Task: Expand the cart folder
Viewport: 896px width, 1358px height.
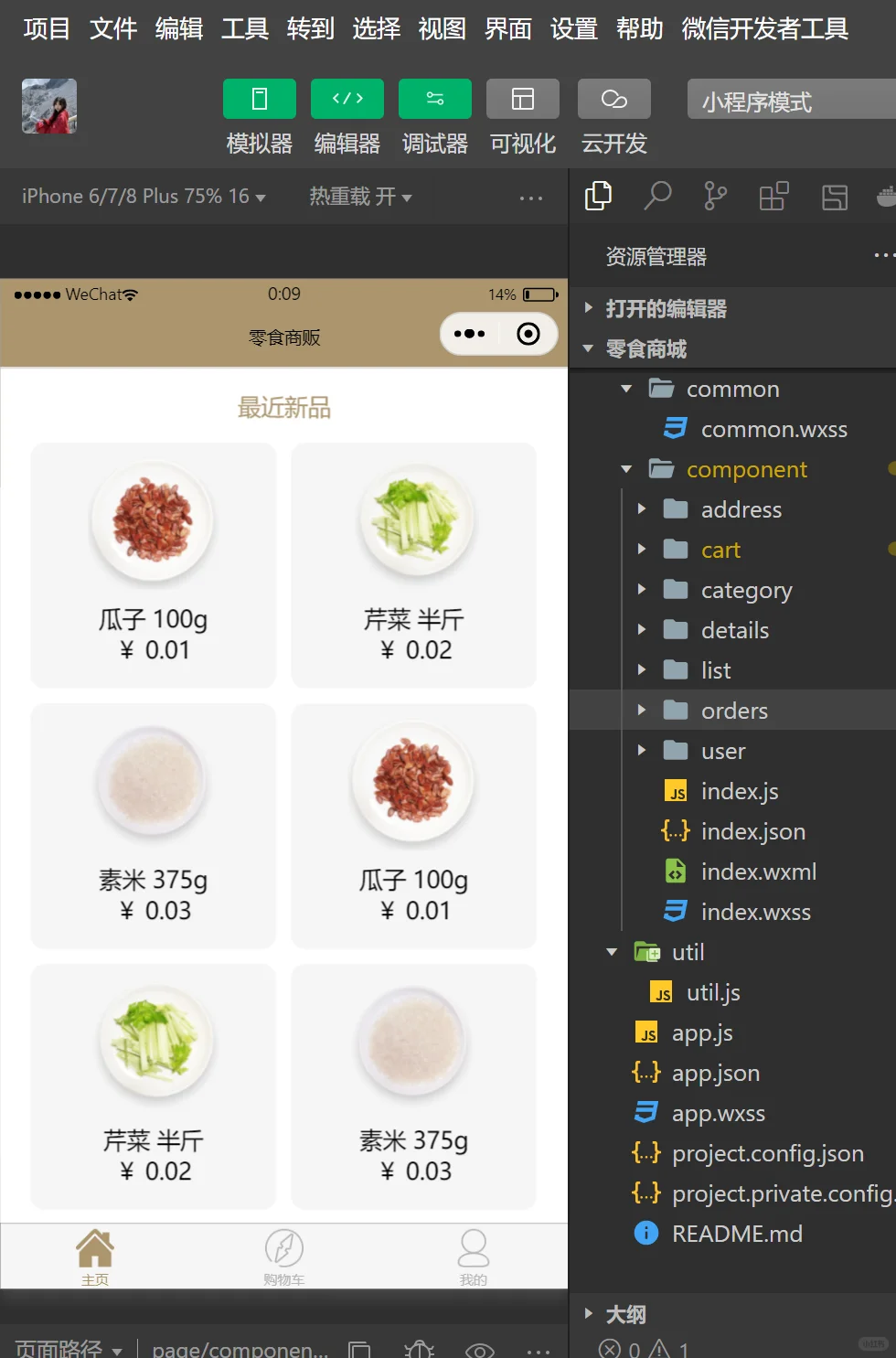Action: [x=732, y=550]
